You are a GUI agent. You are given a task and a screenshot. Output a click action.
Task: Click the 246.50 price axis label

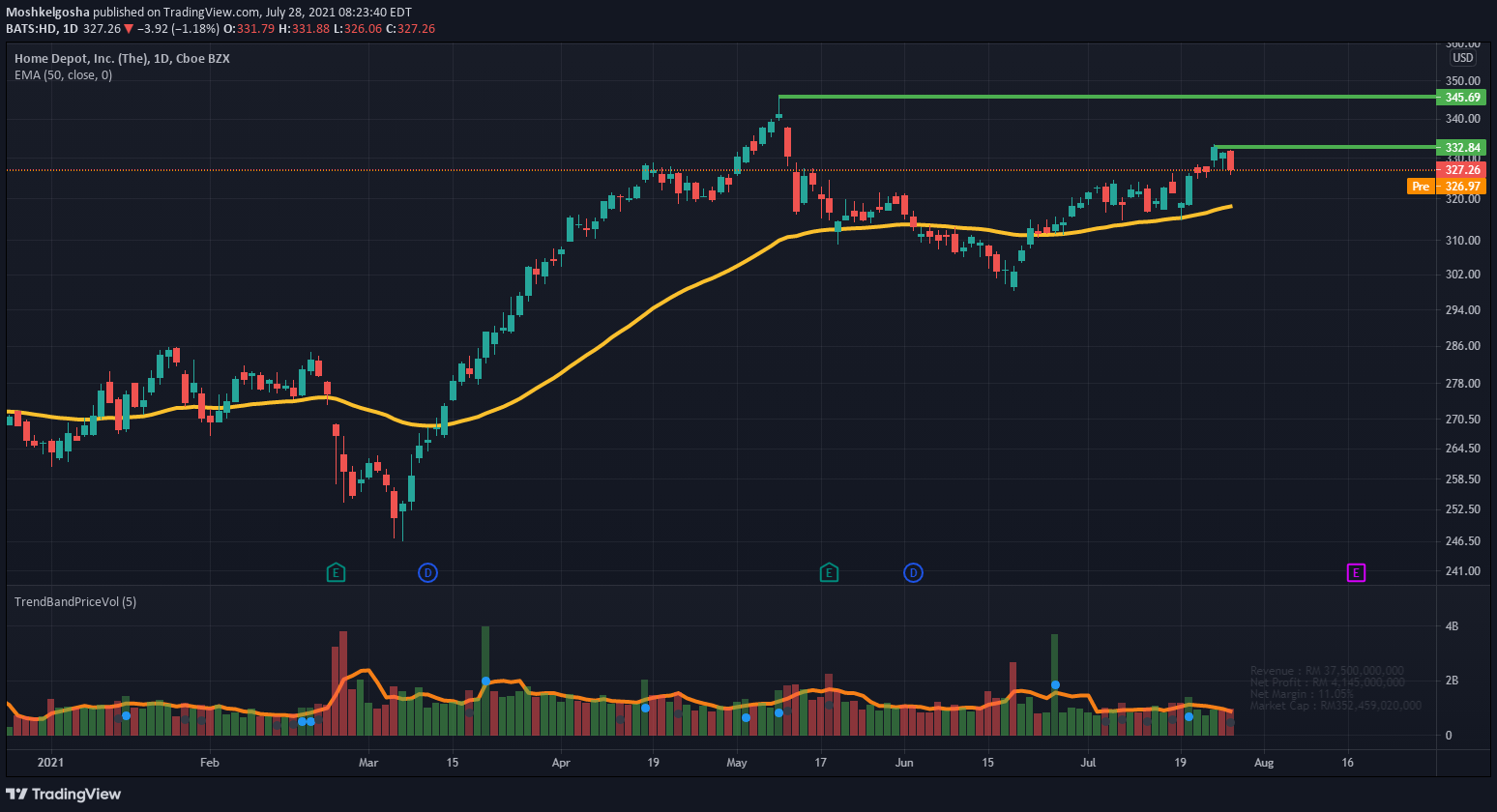tap(1463, 541)
